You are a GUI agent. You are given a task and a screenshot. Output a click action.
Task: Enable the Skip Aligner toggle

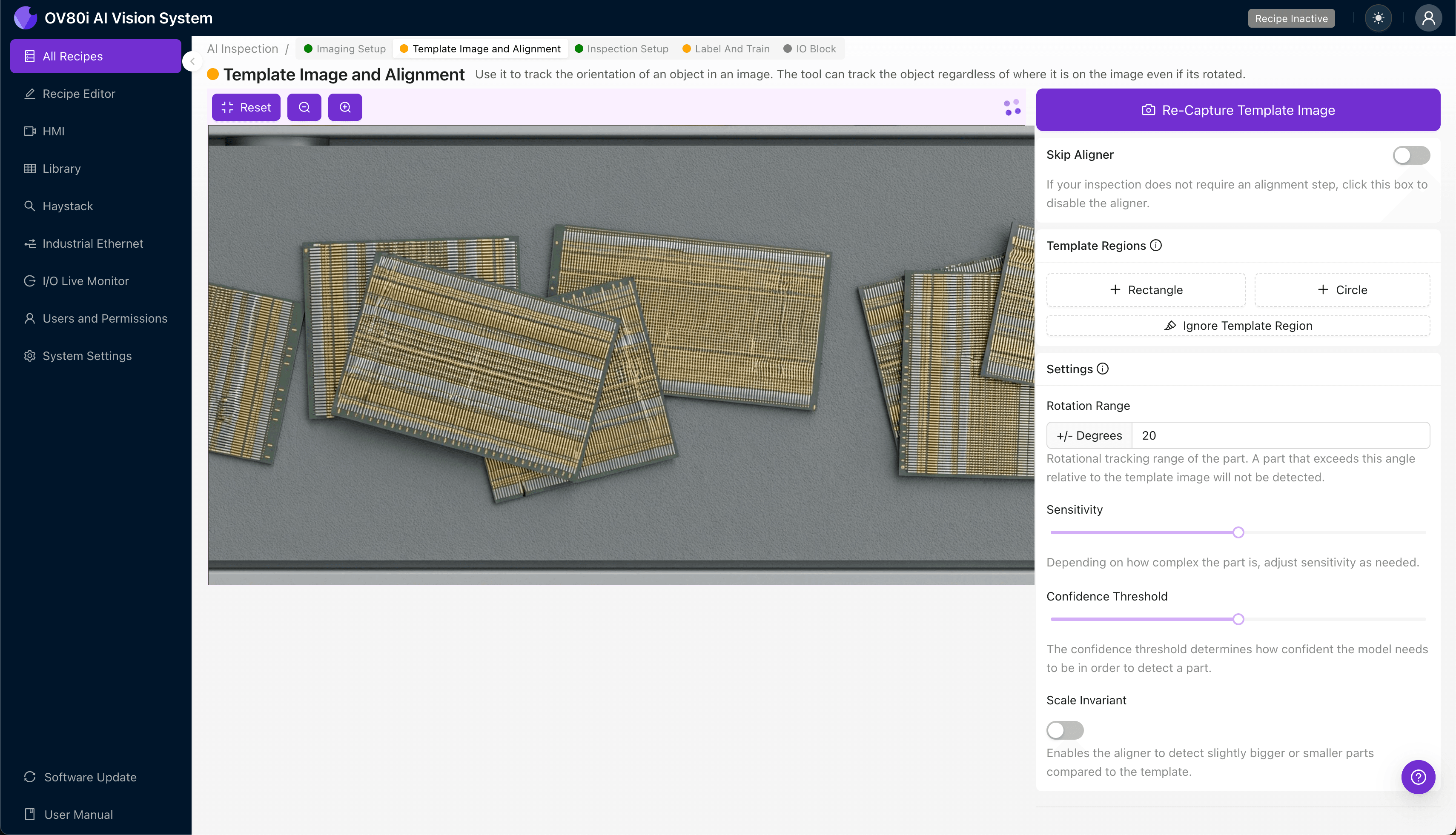coord(1411,155)
